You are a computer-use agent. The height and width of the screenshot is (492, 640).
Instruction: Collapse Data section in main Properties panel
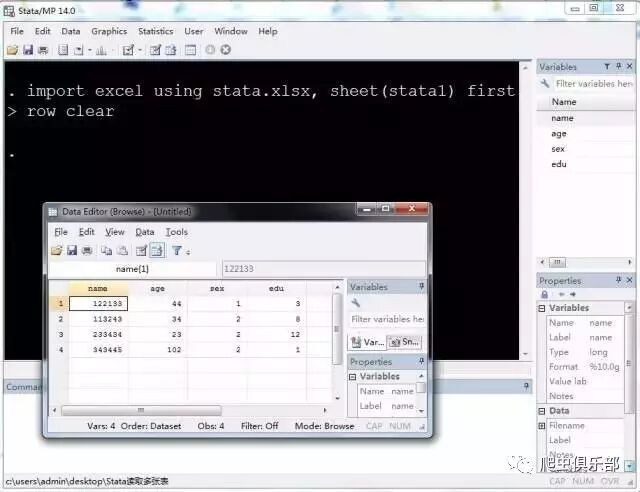(542, 411)
